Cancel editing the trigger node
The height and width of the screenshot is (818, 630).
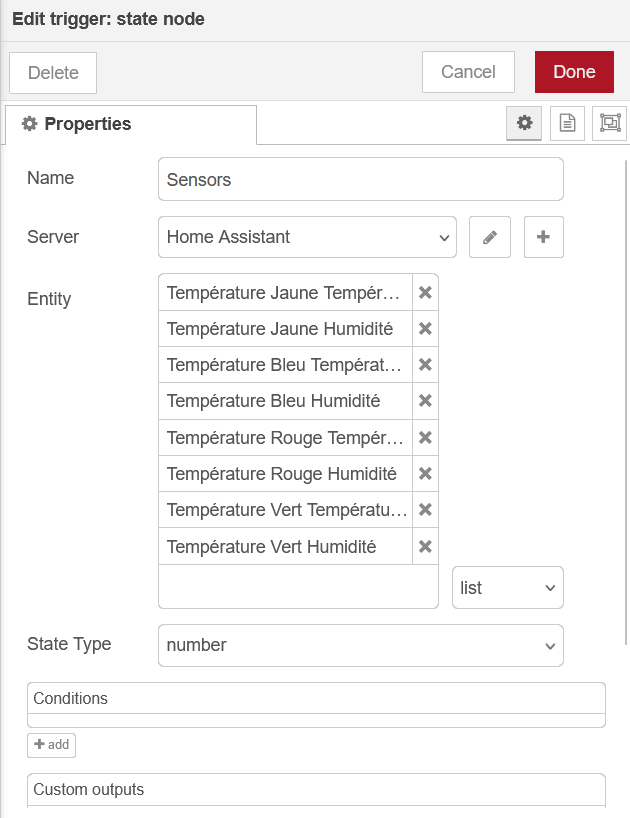click(x=468, y=72)
